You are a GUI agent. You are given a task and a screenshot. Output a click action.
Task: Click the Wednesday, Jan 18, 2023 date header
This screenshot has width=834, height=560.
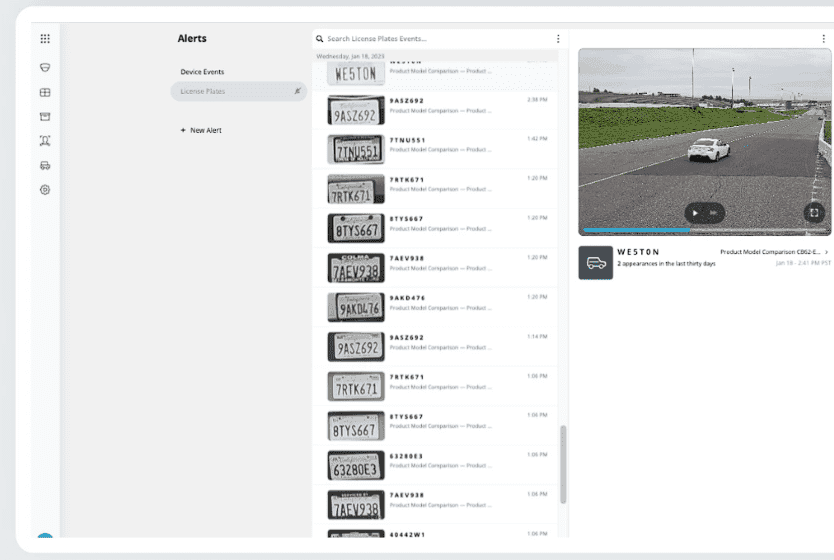pyautogui.click(x=351, y=56)
